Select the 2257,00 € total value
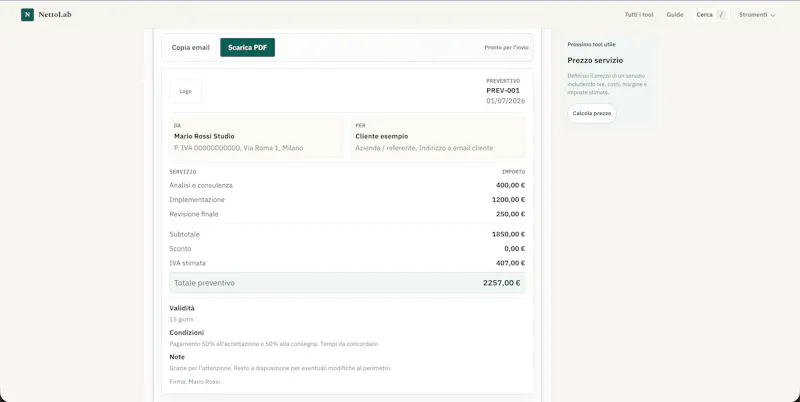This screenshot has height=402, width=800. (502, 283)
